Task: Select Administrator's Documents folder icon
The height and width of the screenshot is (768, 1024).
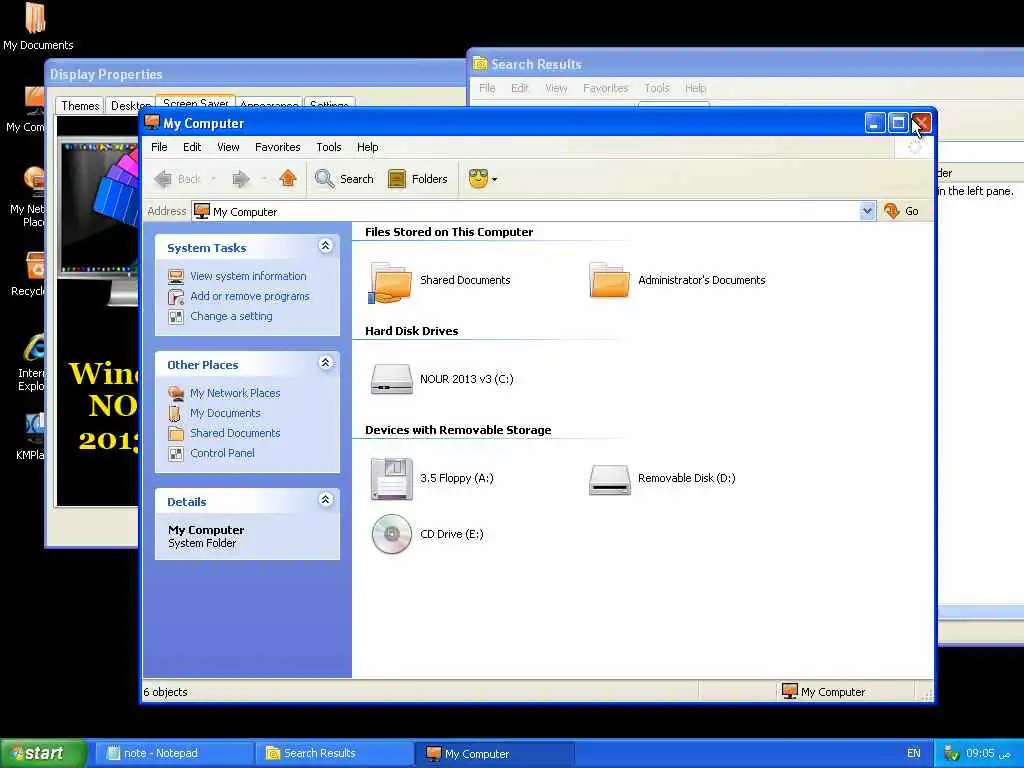Action: click(609, 280)
